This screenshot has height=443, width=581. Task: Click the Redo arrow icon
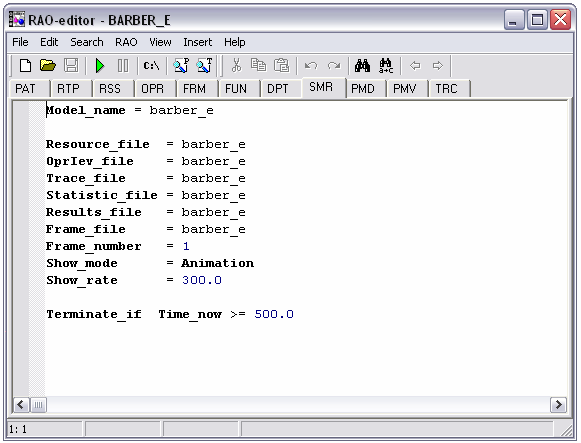coord(334,66)
